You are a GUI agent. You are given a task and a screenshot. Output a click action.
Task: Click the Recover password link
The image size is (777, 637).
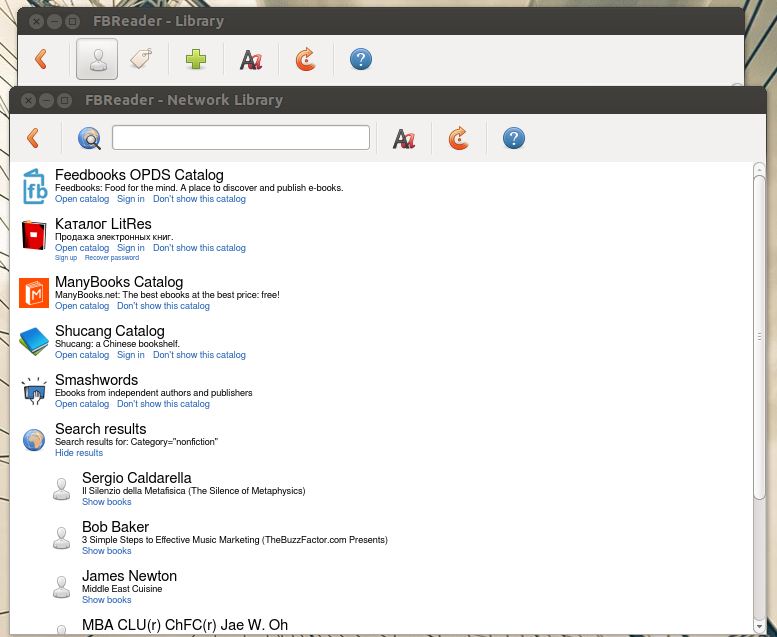(x=112, y=258)
